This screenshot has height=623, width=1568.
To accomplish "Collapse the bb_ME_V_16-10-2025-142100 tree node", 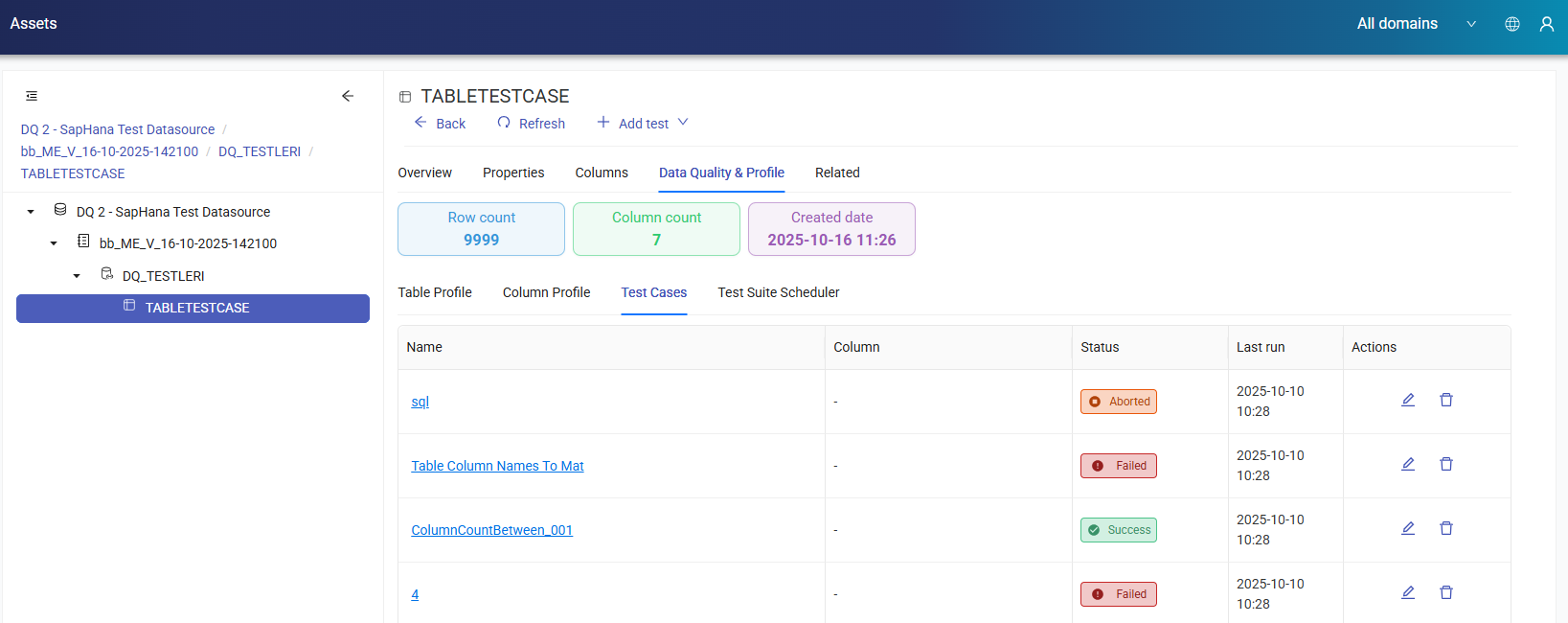I will point(54,243).
